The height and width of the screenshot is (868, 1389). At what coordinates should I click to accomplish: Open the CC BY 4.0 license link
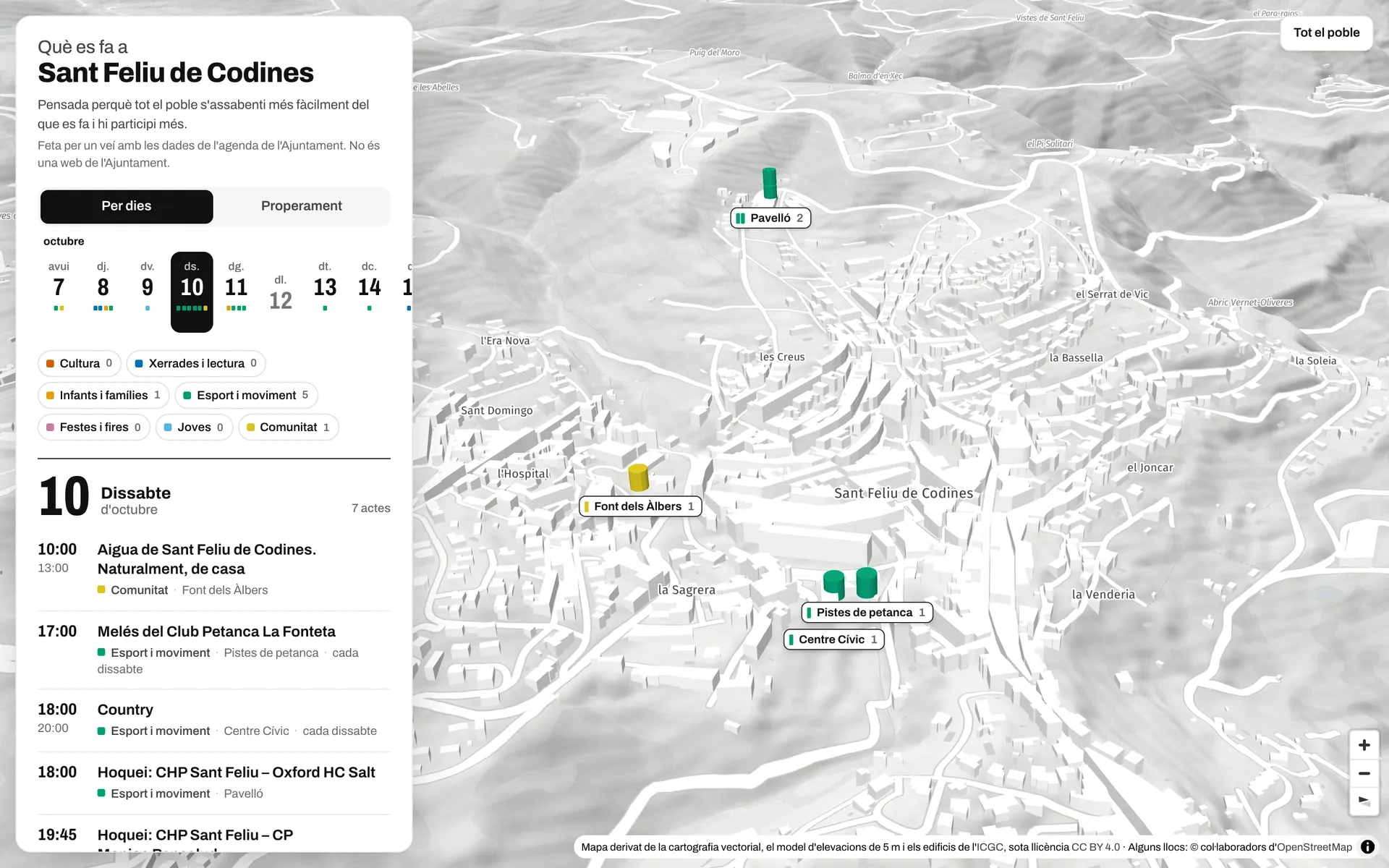click(1095, 847)
